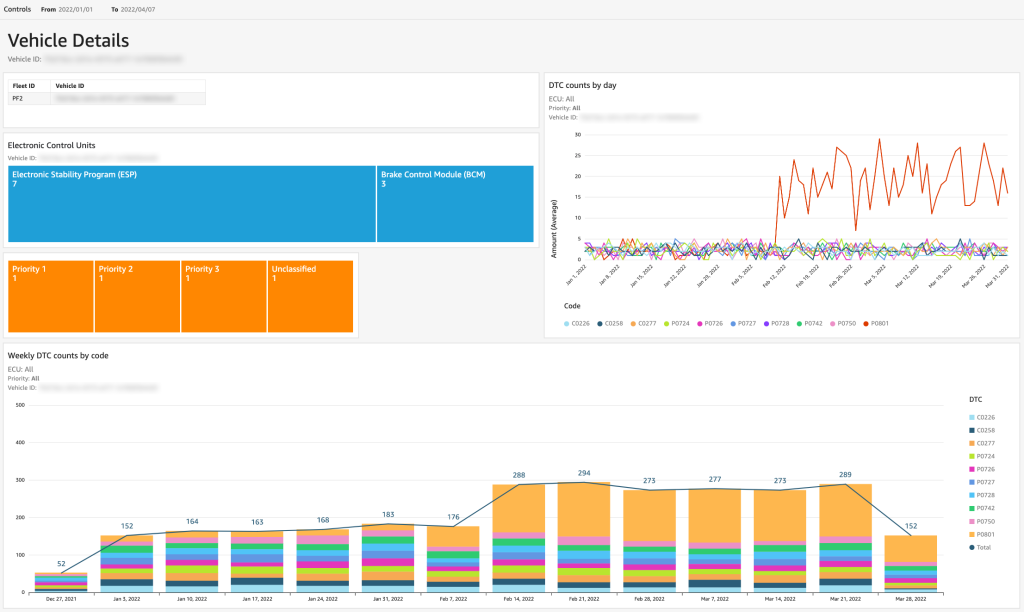Click the Priority 1 orange tile

click(x=50, y=297)
